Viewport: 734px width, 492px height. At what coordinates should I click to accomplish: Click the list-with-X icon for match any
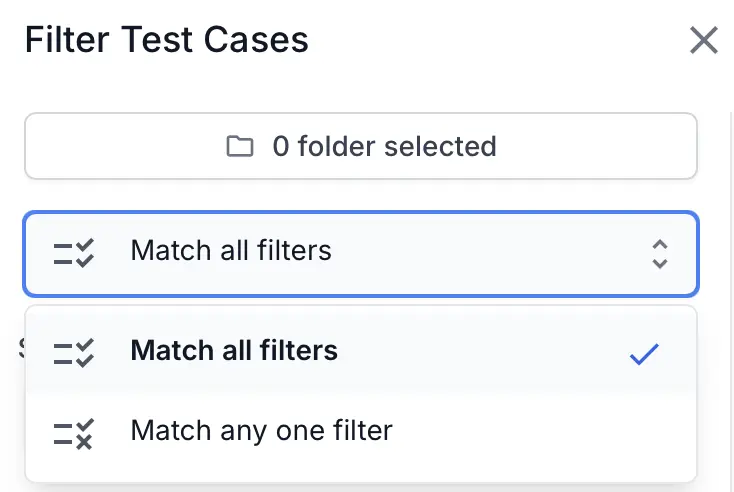click(73, 432)
